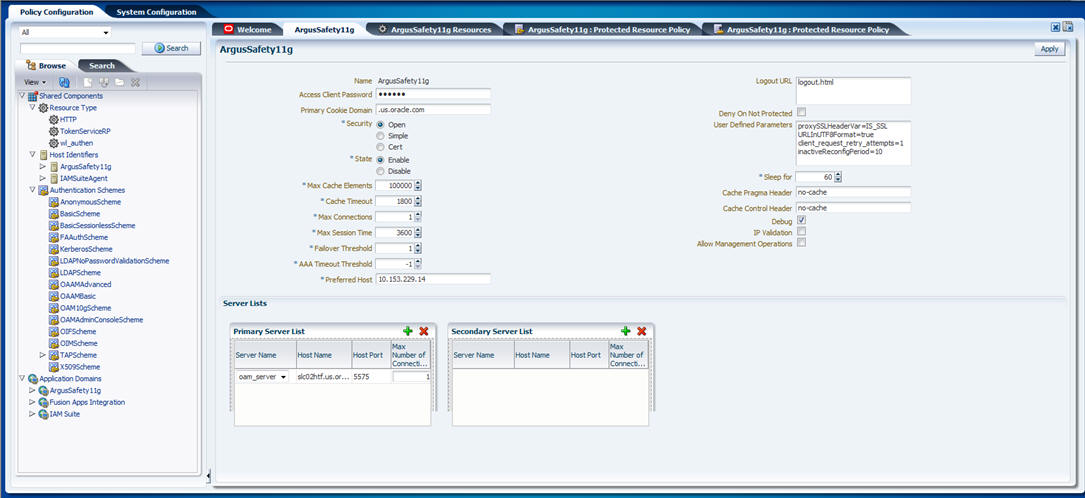
Task: Click the Shared Components grid icon
Action: [x=33, y=96]
